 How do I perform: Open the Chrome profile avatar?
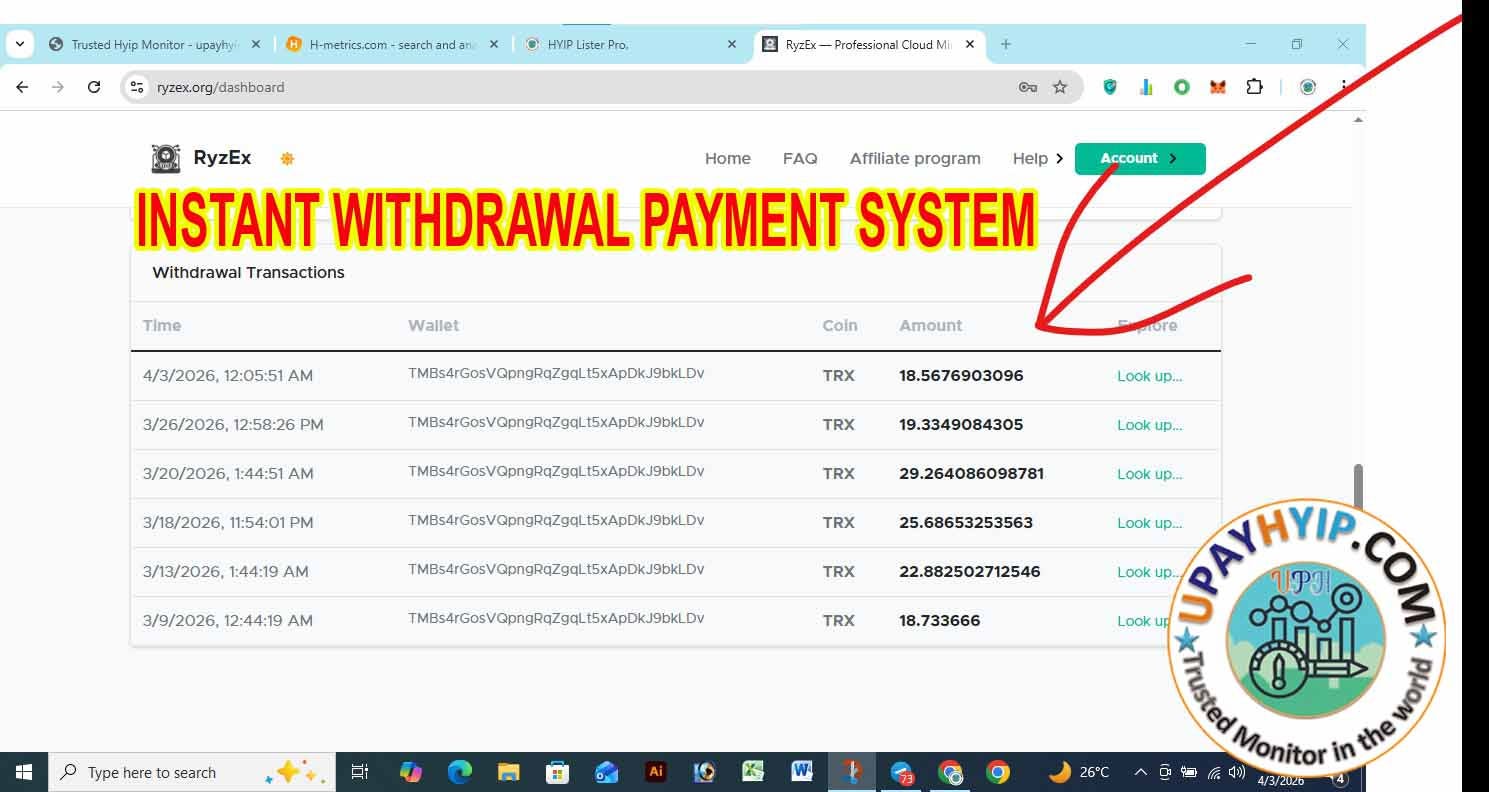click(x=1308, y=87)
